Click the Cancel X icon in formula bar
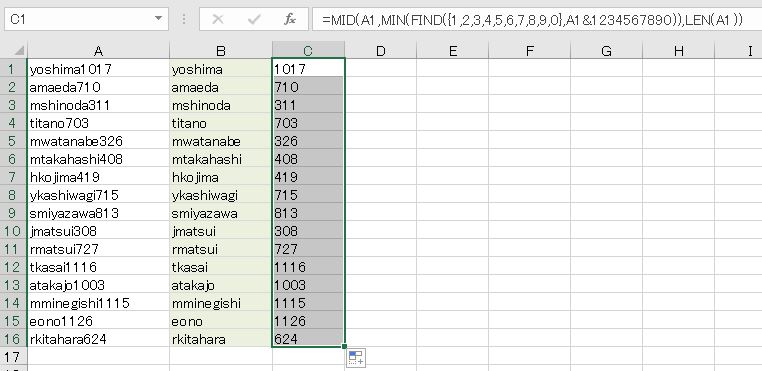Screen dimensions: 762x371 218,19
